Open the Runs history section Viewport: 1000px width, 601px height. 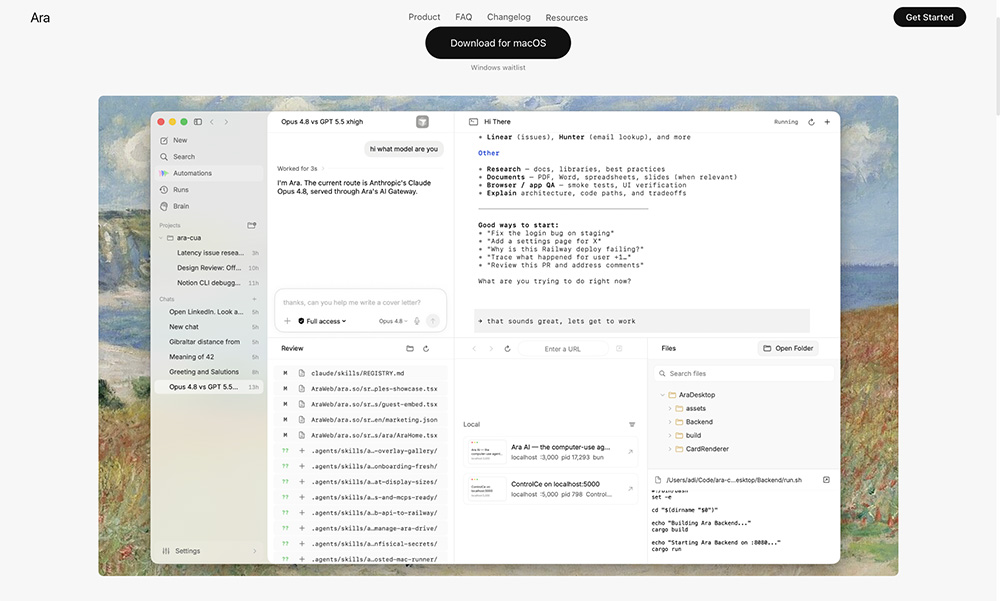(209, 190)
